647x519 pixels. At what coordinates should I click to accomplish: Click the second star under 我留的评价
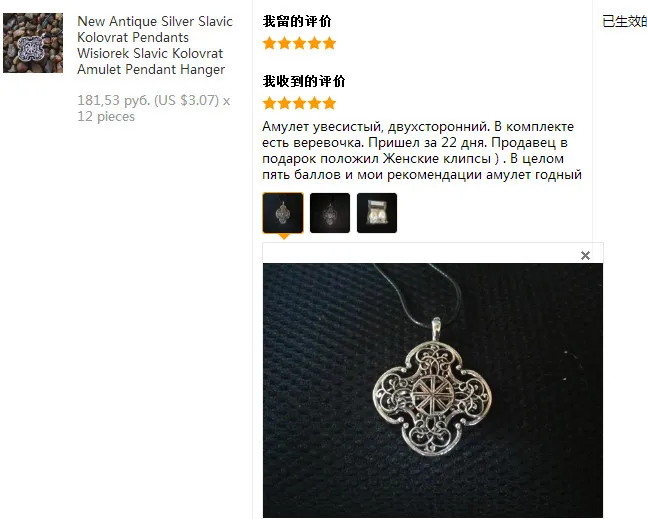pyautogui.click(x=285, y=43)
